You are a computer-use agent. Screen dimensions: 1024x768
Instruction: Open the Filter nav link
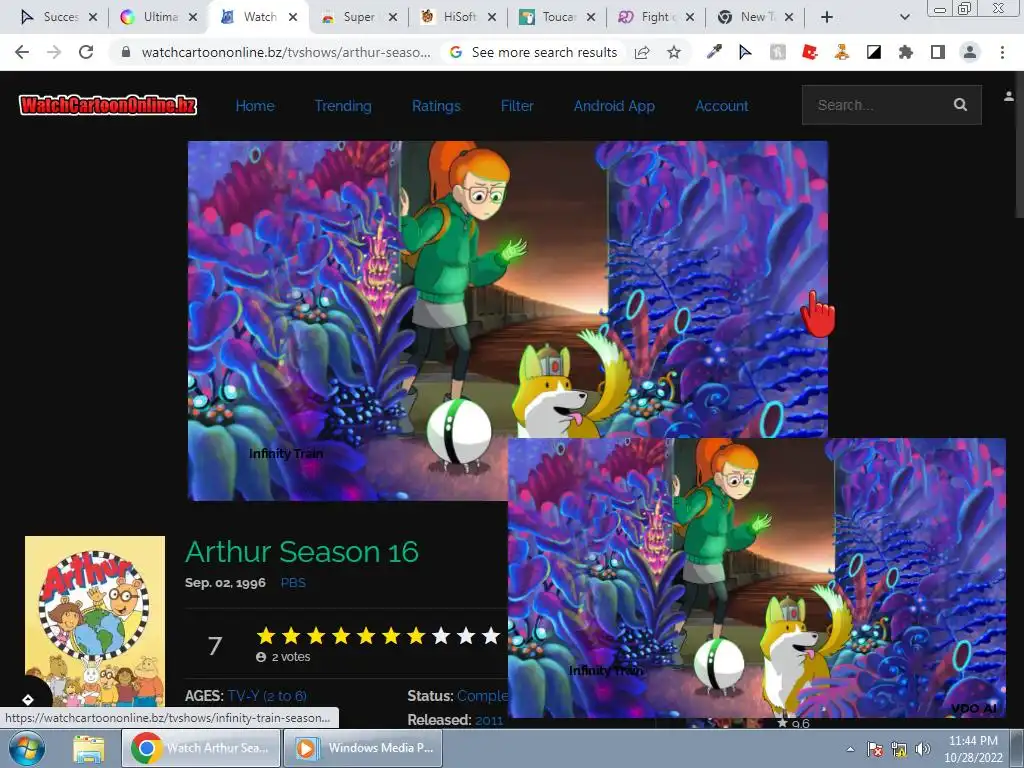[517, 106]
